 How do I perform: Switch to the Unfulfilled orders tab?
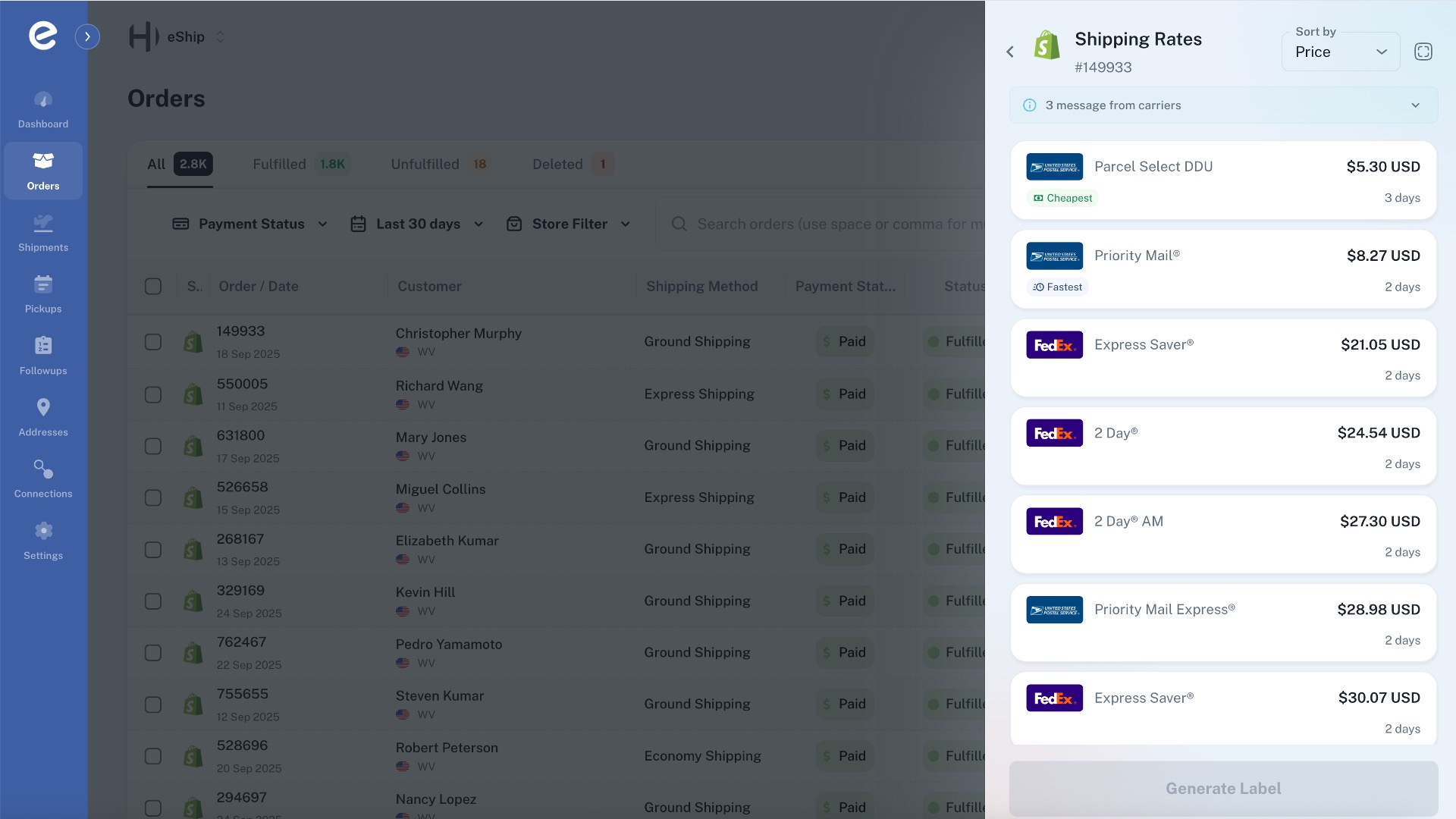pos(425,164)
